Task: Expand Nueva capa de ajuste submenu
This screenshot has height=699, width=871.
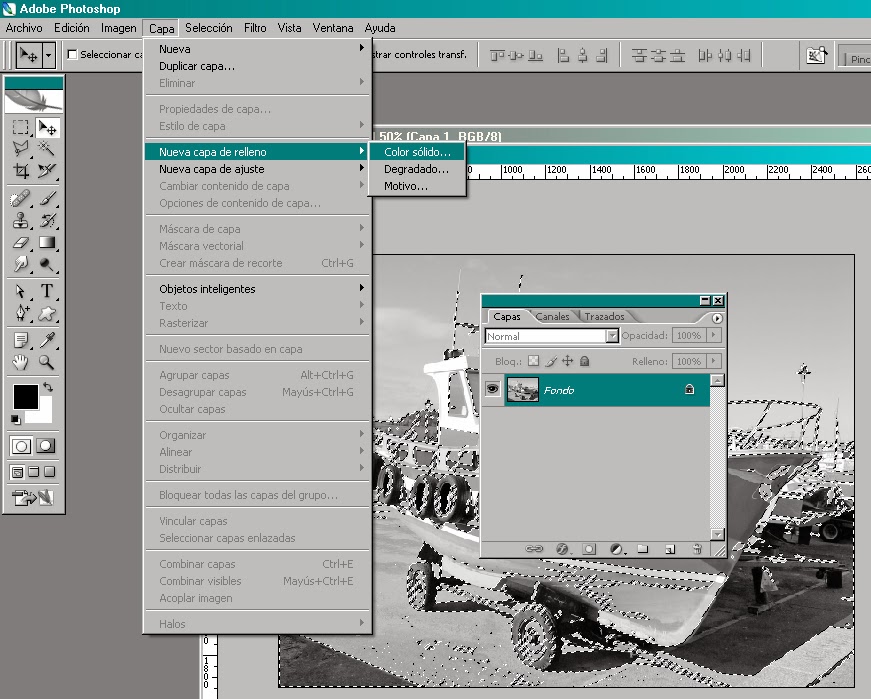Action: [258, 169]
